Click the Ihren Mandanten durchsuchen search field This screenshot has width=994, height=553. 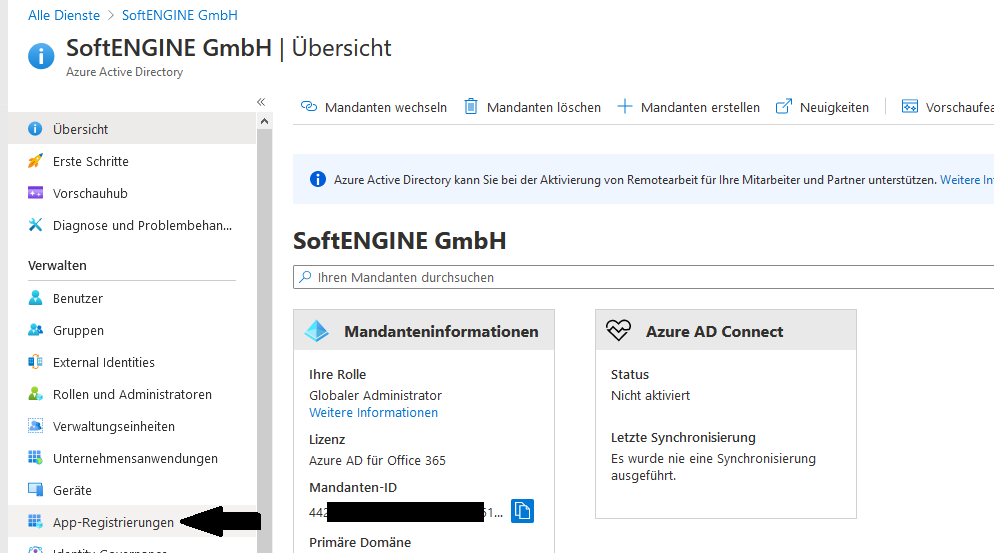640,277
